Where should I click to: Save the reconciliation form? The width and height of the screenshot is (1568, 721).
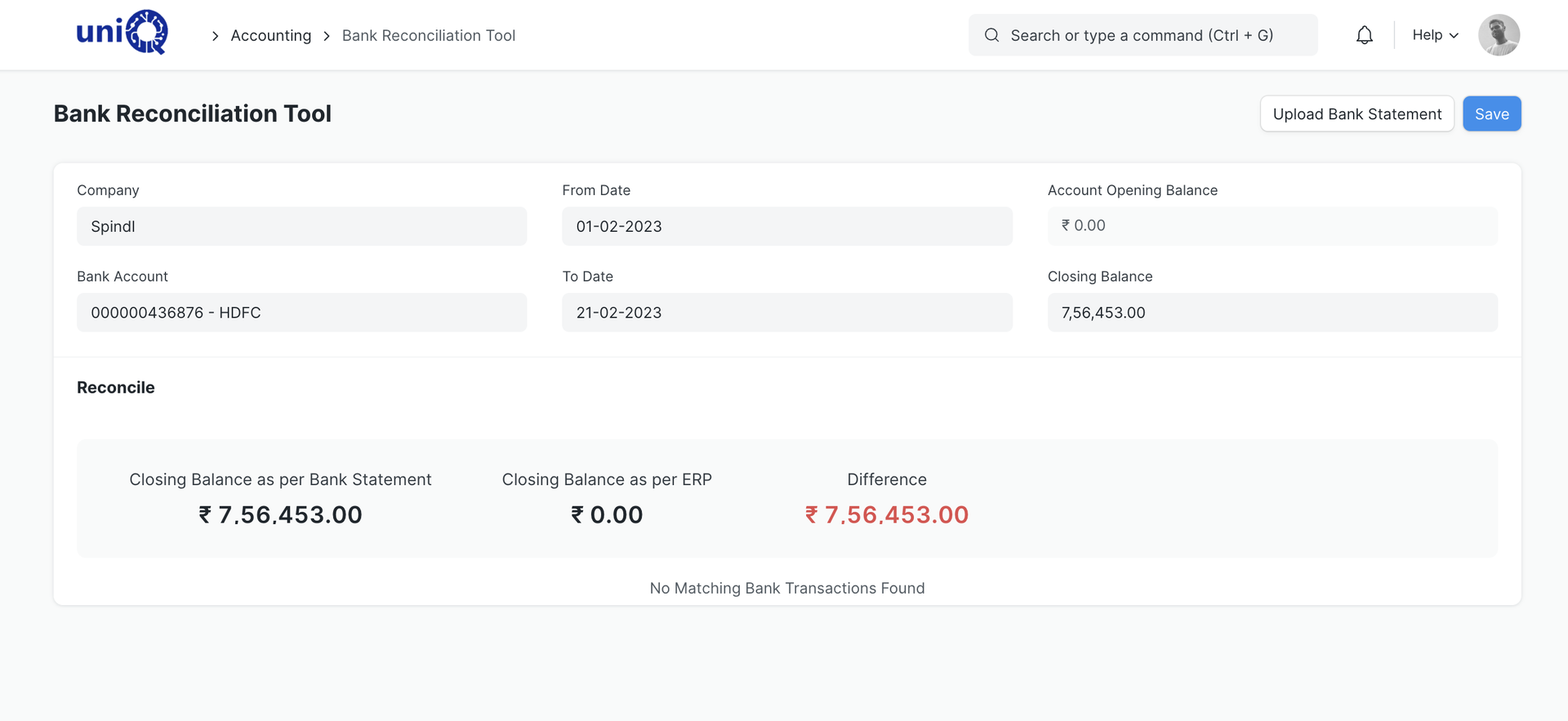(1491, 113)
